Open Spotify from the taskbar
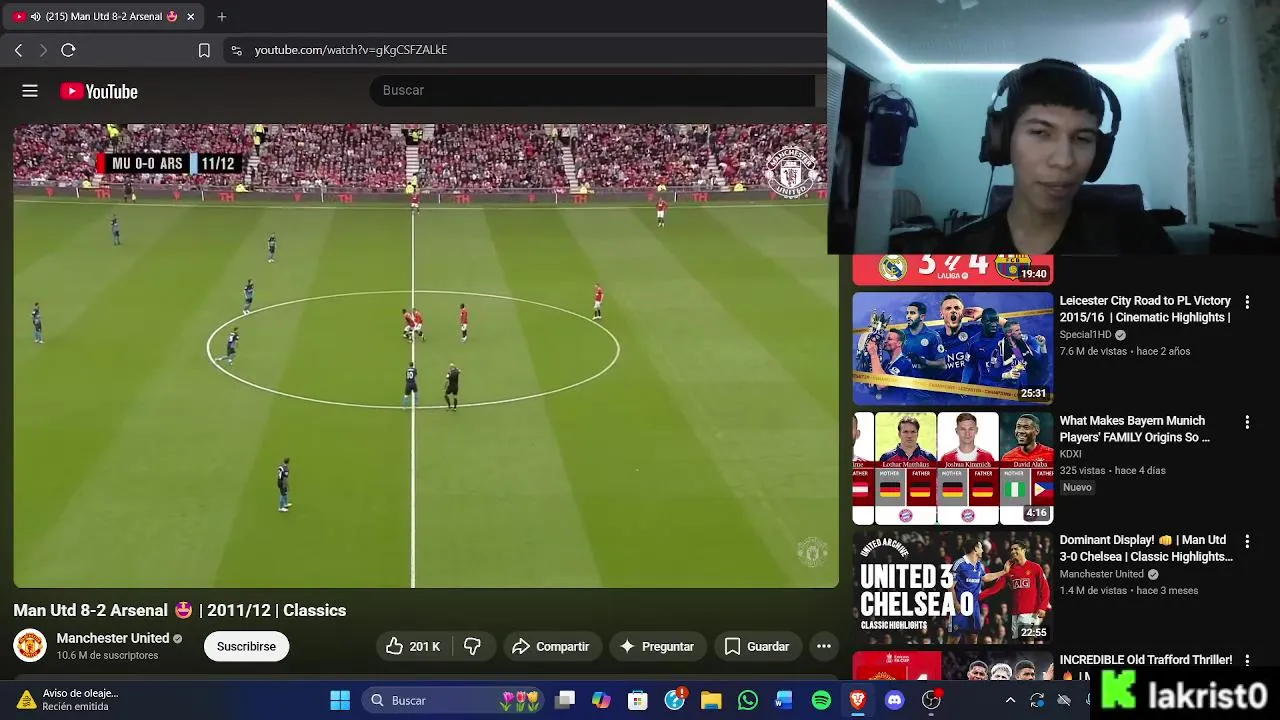 coord(821,700)
